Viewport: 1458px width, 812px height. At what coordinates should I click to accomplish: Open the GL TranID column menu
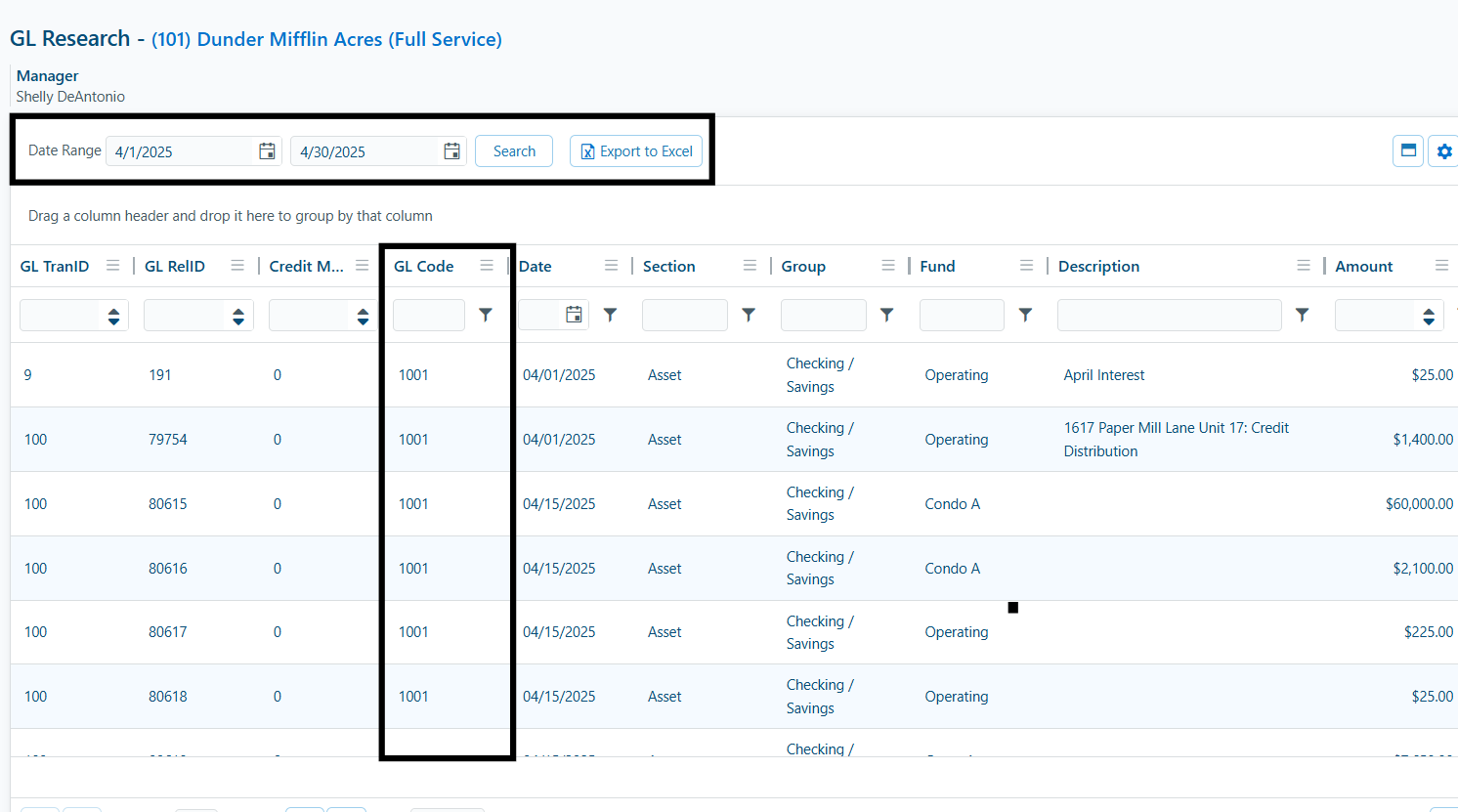[x=113, y=266]
